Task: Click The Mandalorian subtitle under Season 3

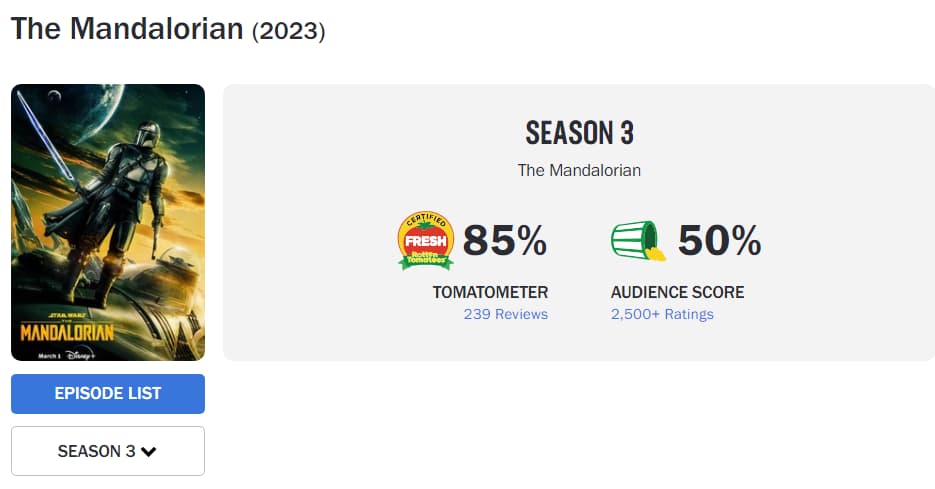Action: pos(579,171)
